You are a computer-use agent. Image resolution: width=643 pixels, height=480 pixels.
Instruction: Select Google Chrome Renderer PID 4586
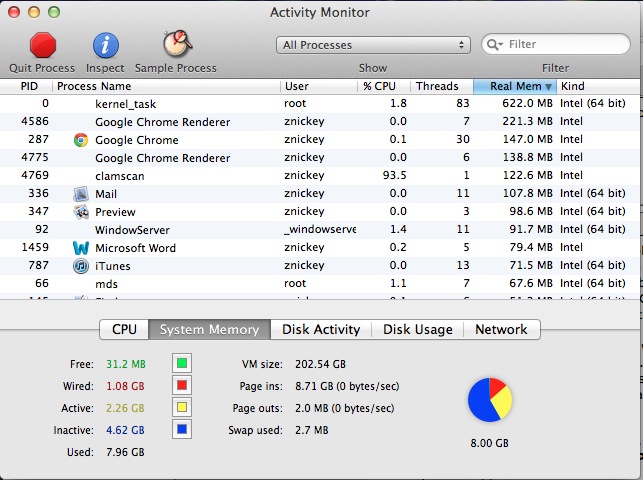[320, 122]
